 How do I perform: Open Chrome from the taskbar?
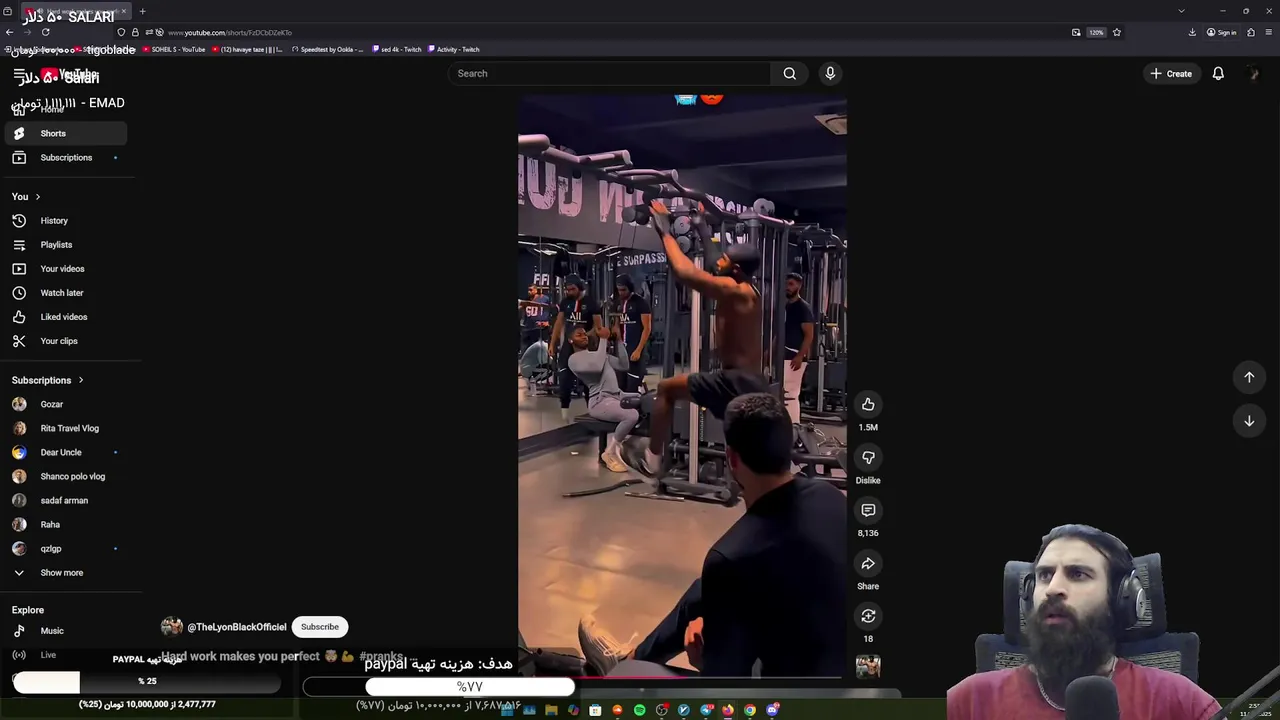click(750, 710)
